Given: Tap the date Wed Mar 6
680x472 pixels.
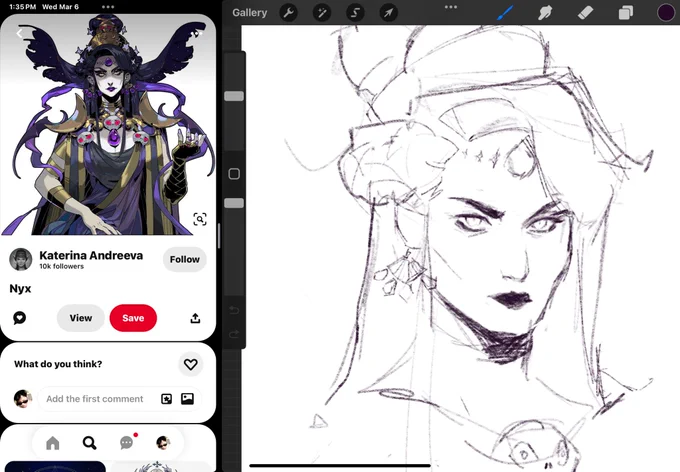Looking at the screenshot, I should (x=60, y=7).
